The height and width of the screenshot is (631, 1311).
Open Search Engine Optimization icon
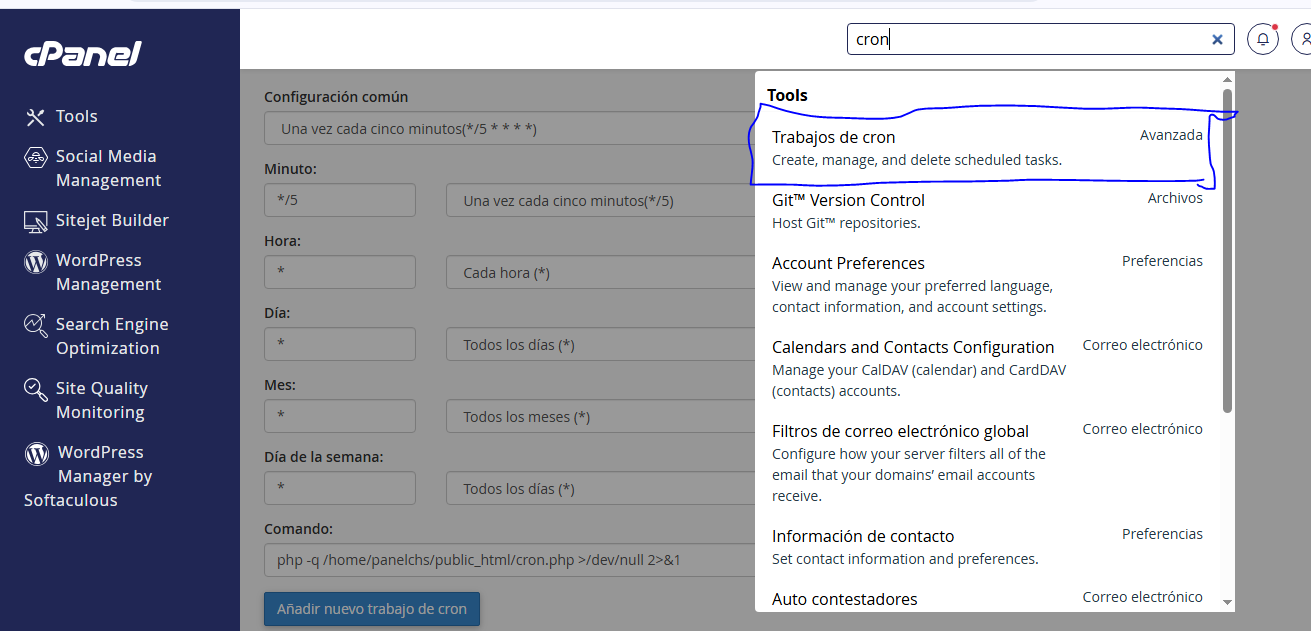coord(36,325)
